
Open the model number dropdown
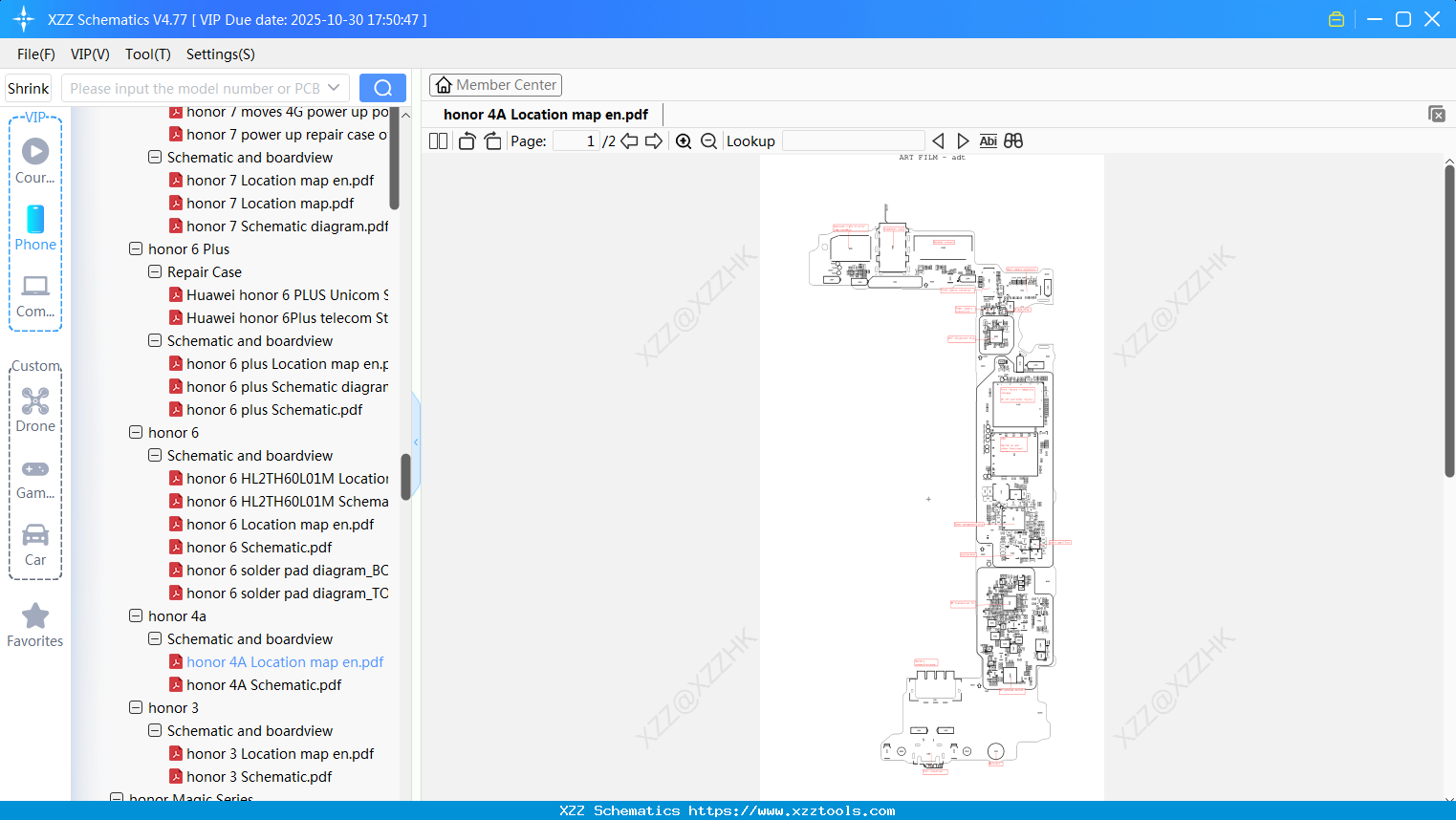[334, 88]
